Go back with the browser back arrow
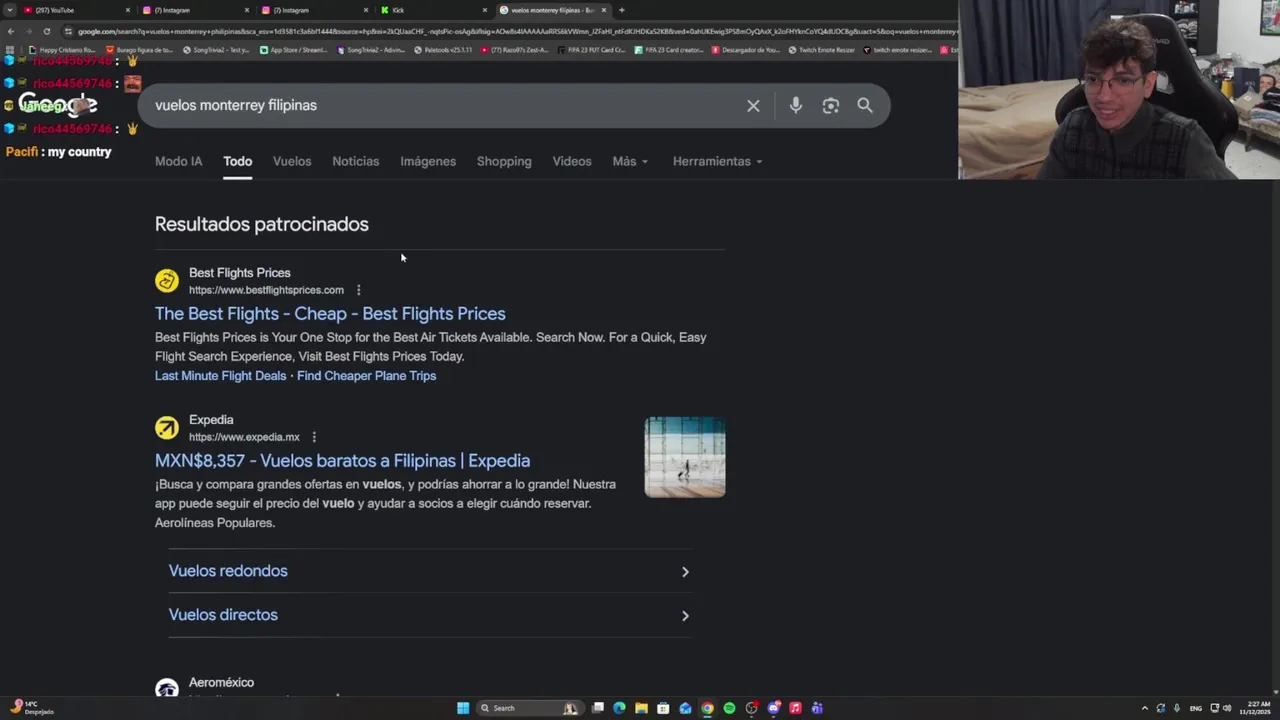The image size is (1280, 720). coord(10,31)
